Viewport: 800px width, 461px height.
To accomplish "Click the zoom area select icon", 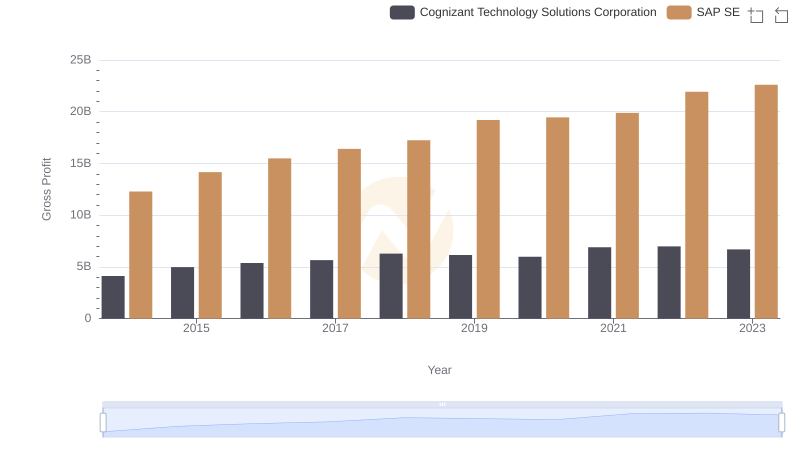I will 756,15.
